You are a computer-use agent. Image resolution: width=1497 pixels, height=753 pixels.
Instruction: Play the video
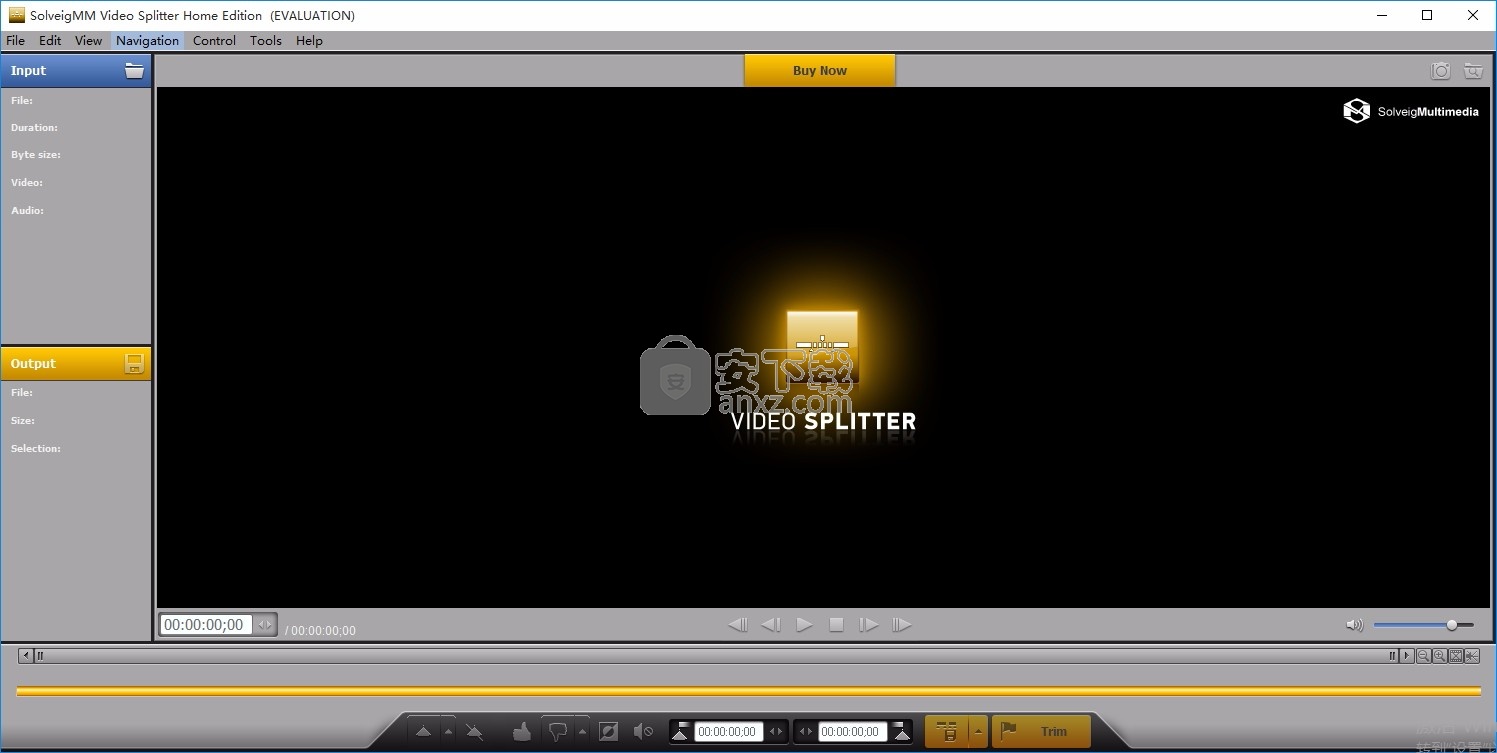(804, 625)
